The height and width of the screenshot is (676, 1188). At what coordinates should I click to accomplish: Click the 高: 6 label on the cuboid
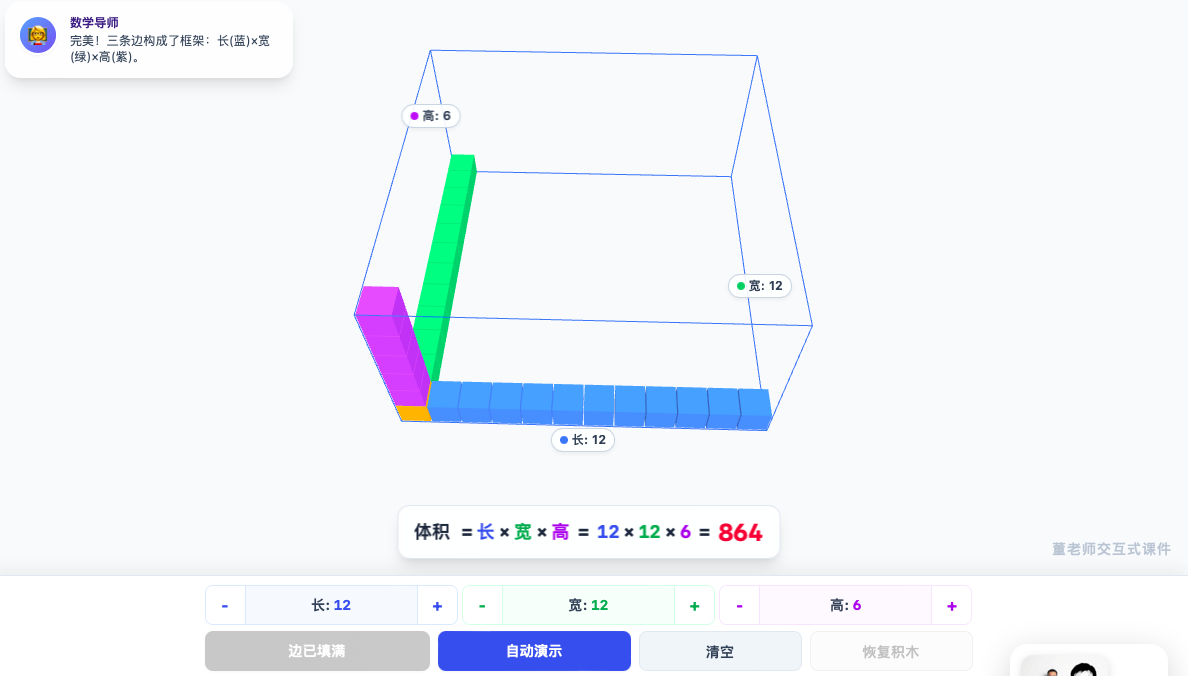(x=431, y=116)
